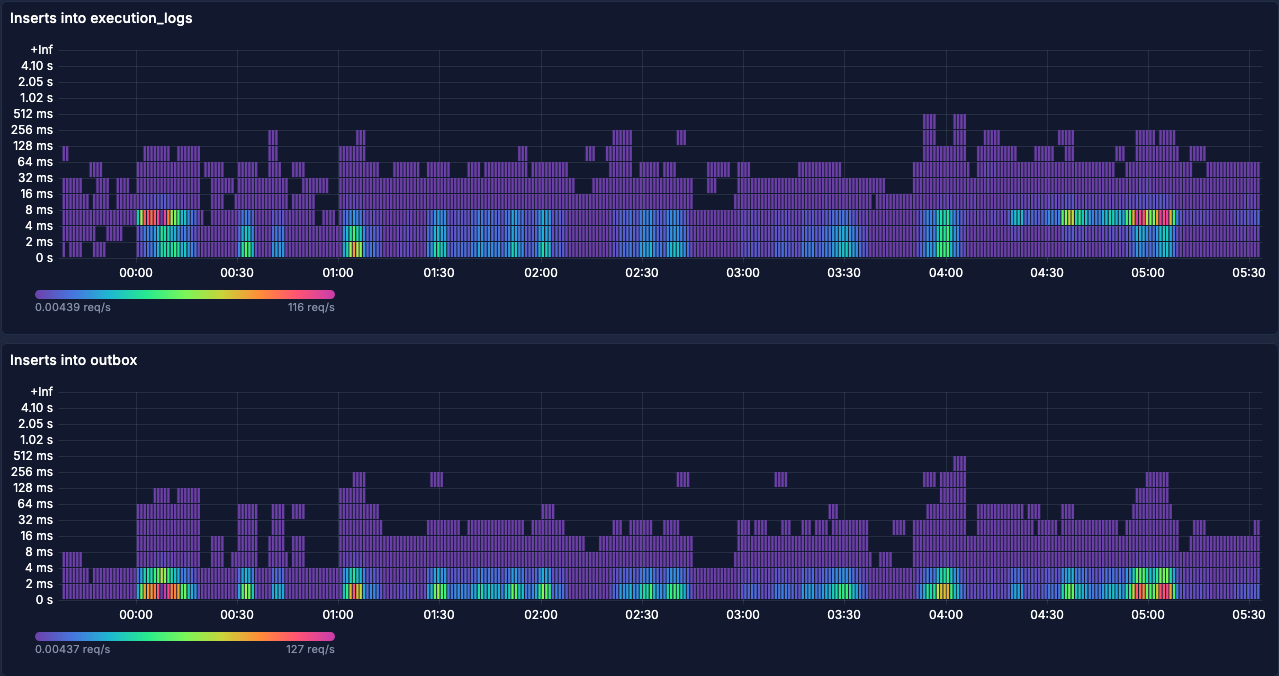Image resolution: width=1279 pixels, height=676 pixels.
Task: Click the 00:00 timestamp under execution_logs
Action: 135,271
